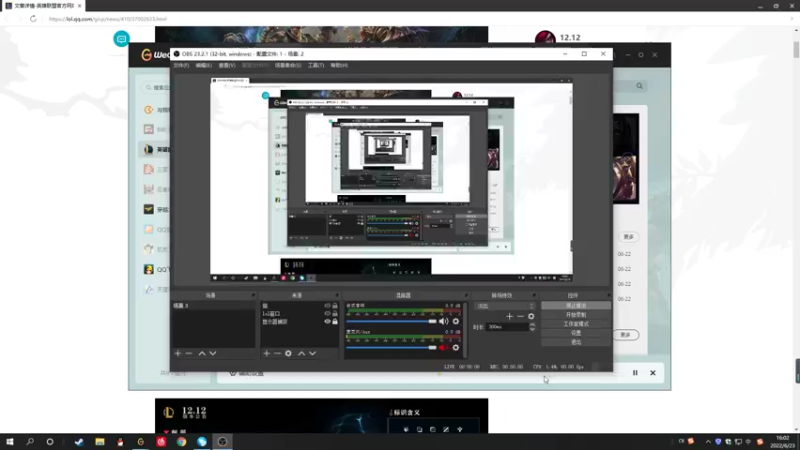Open the QQ penguin avatar item in the WeGame sidebar
The width and height of the screenshot is (800, 450).
pyautogui.click(x=148, y=269)
